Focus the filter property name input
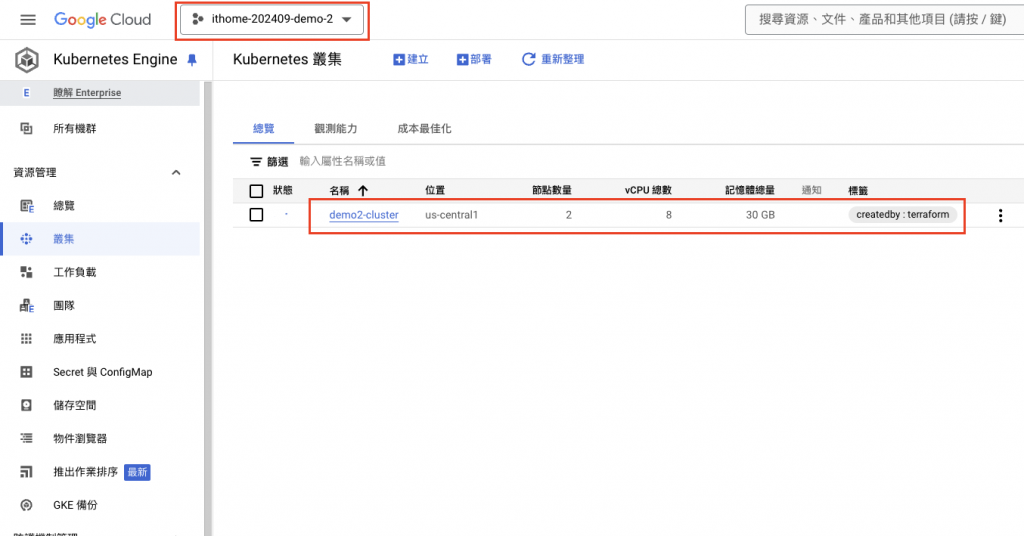 tap(343, 161)
